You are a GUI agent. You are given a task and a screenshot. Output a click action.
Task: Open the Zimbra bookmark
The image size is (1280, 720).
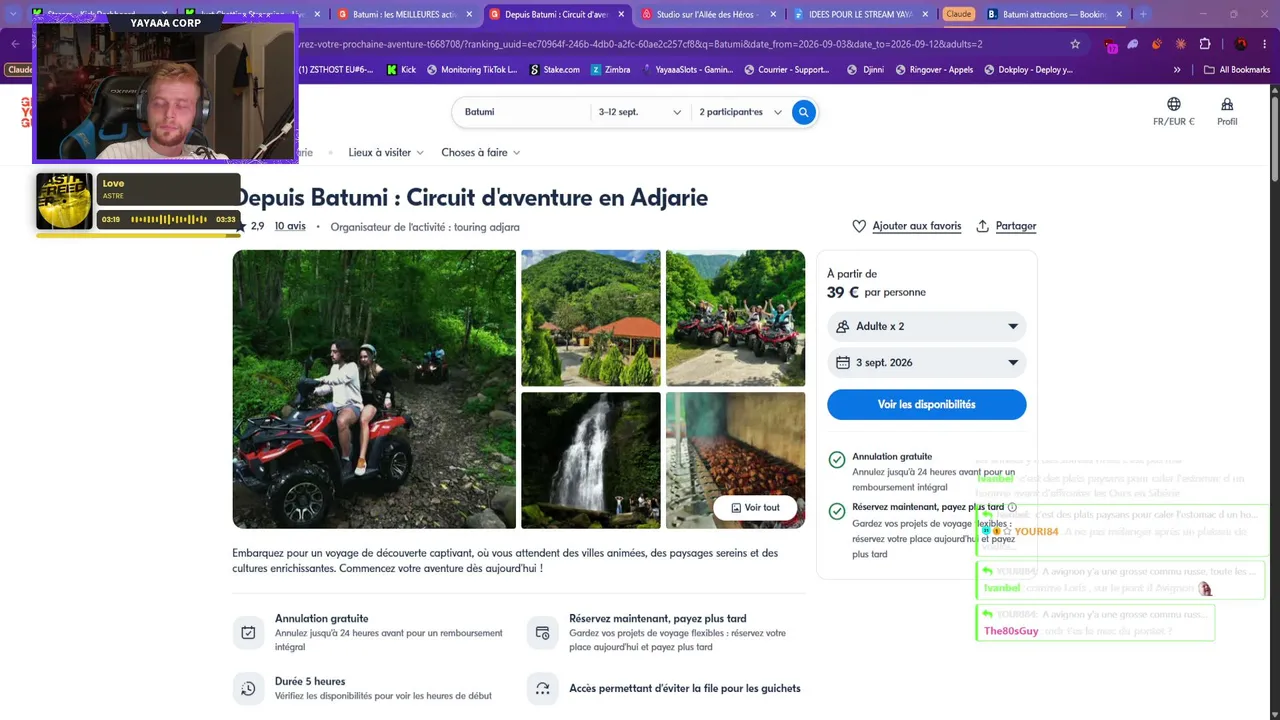pyautogui.click(x=610, y=70)
